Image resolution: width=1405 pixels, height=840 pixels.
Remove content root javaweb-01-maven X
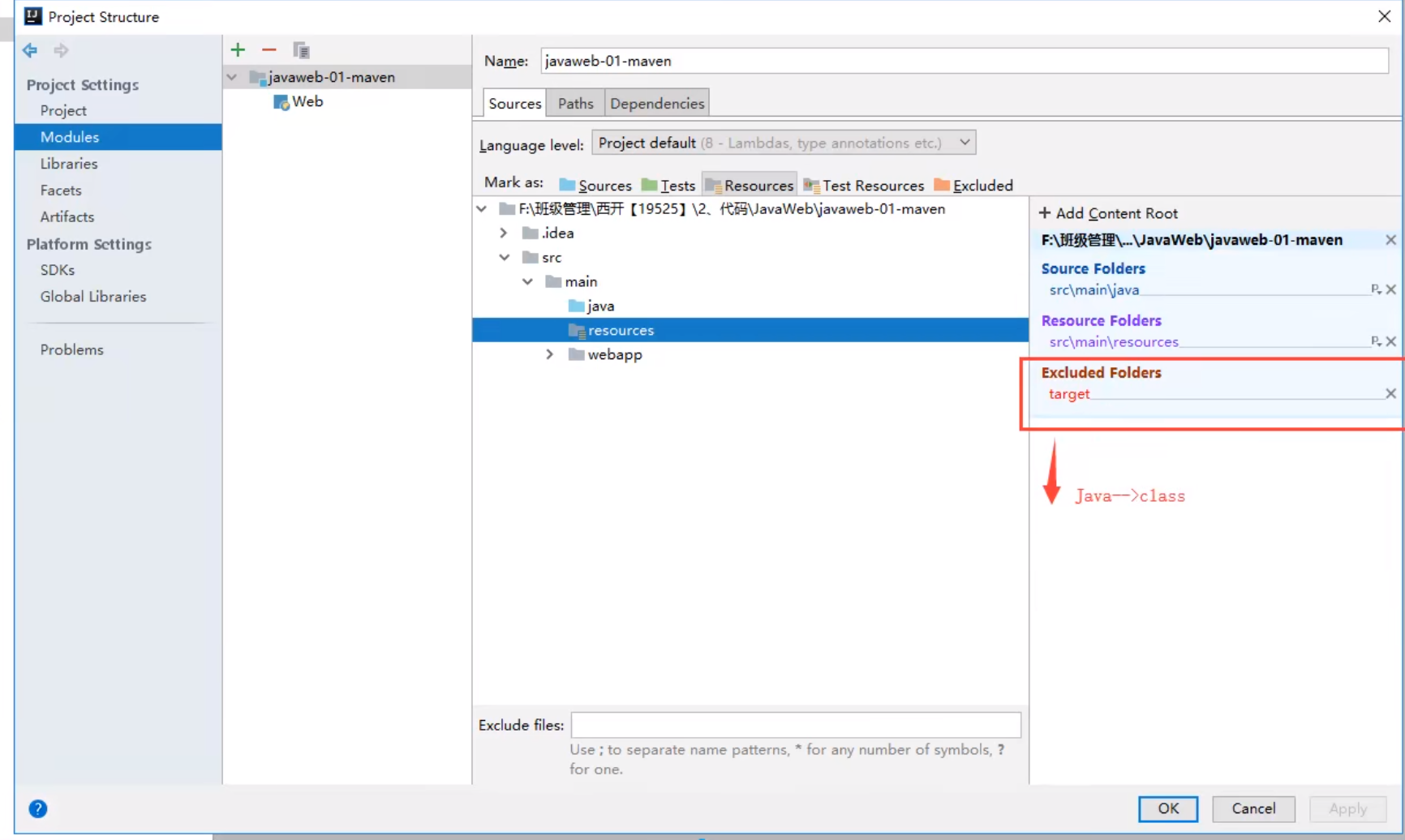[1390, 240]
